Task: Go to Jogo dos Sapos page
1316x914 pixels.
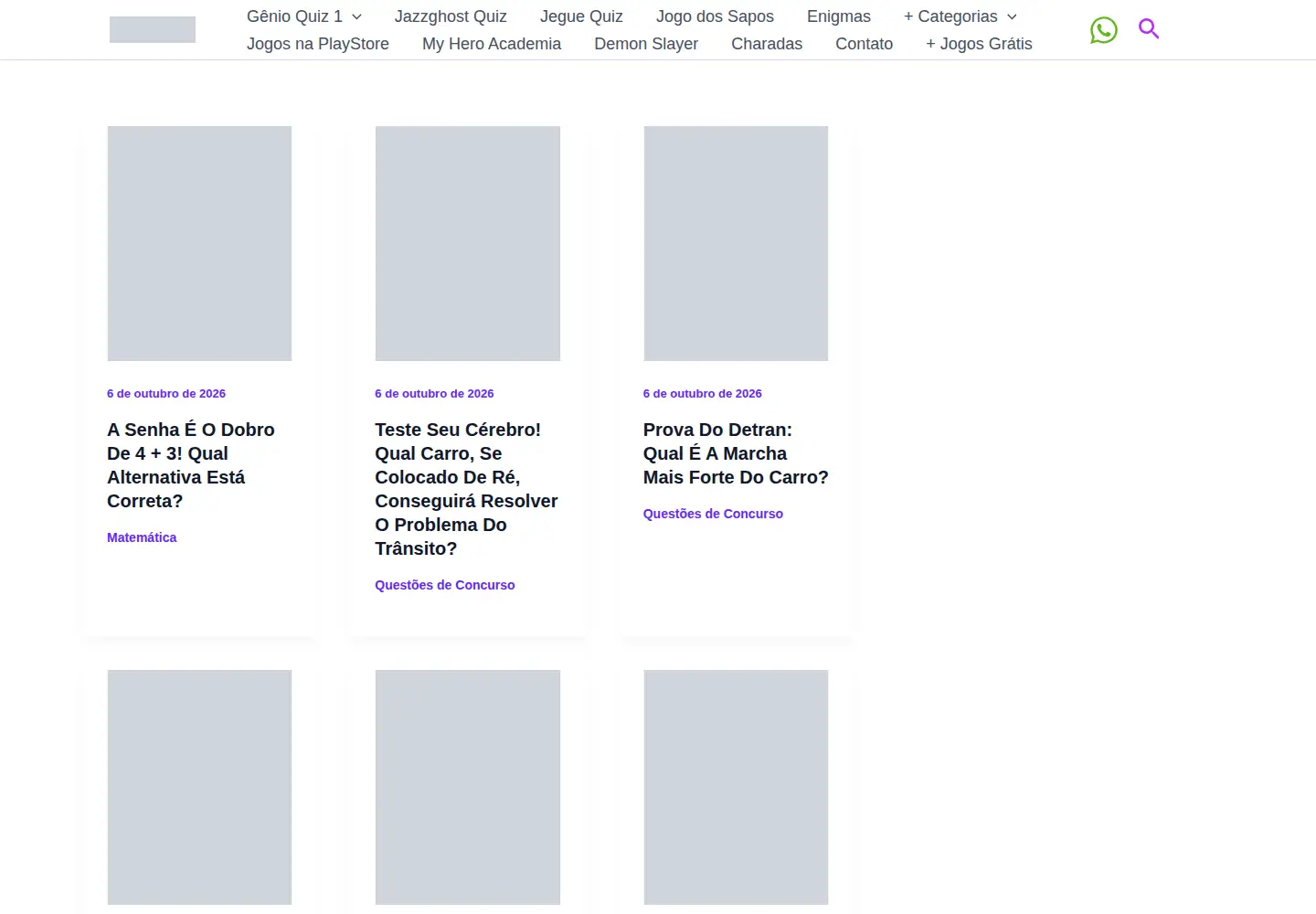Action: click(x=715, y=16)
